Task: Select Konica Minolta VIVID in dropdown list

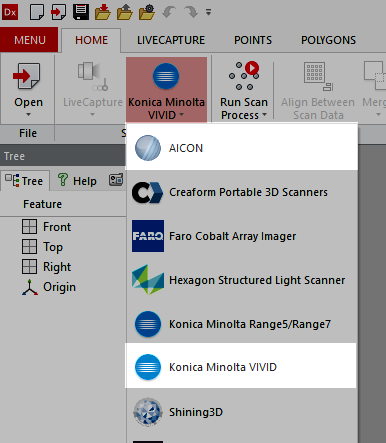Action: tap(241, 366)
